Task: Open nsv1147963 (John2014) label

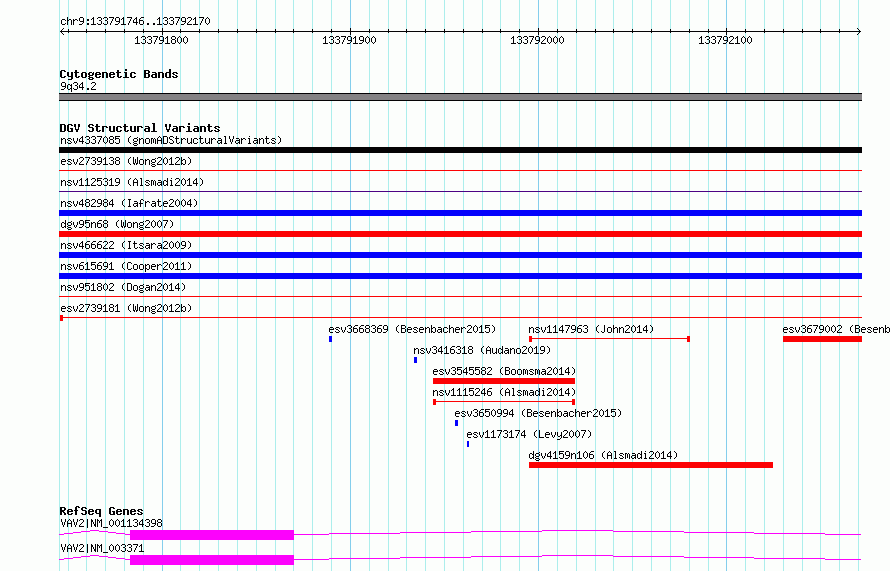Action: click(x=591, y=329)
